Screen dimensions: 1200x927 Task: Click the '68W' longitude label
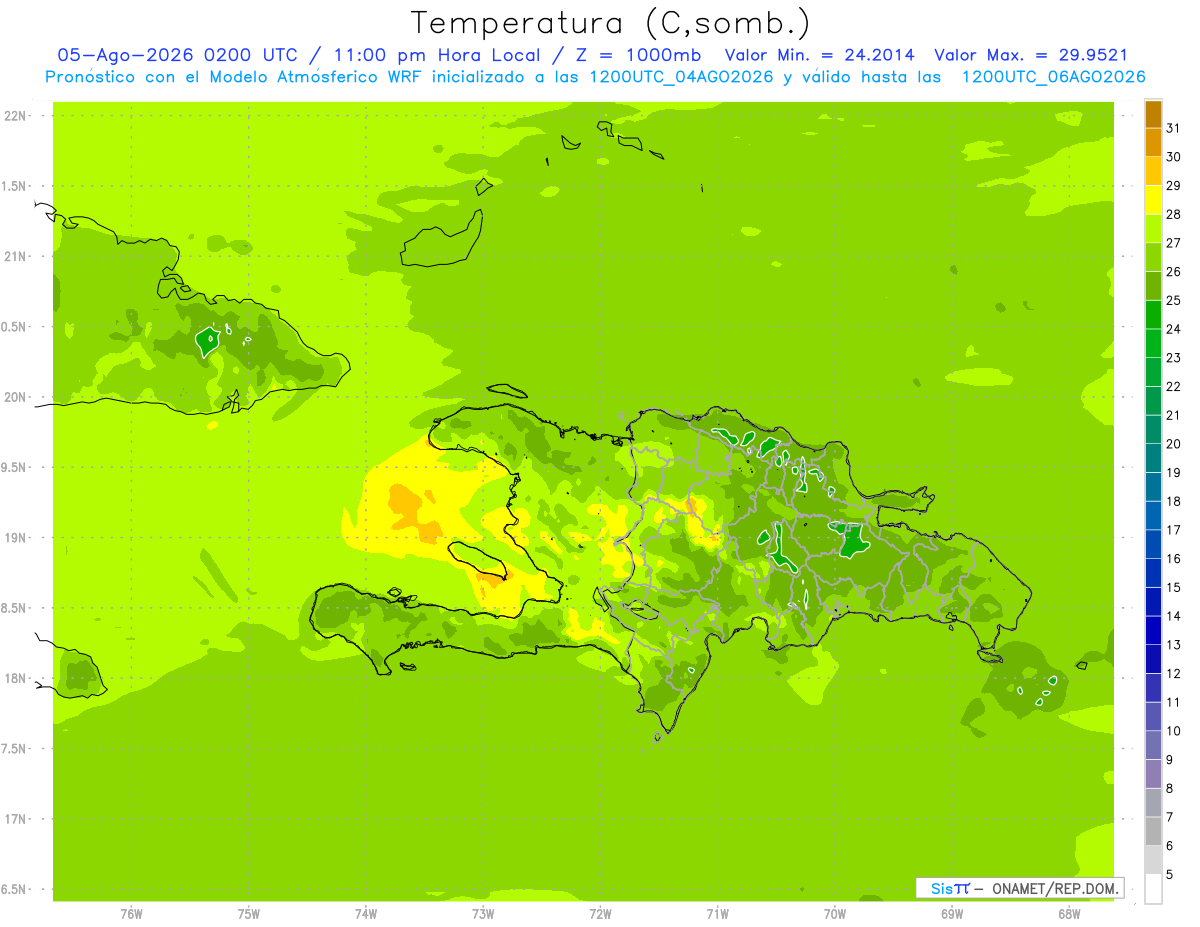[1069, 914]
